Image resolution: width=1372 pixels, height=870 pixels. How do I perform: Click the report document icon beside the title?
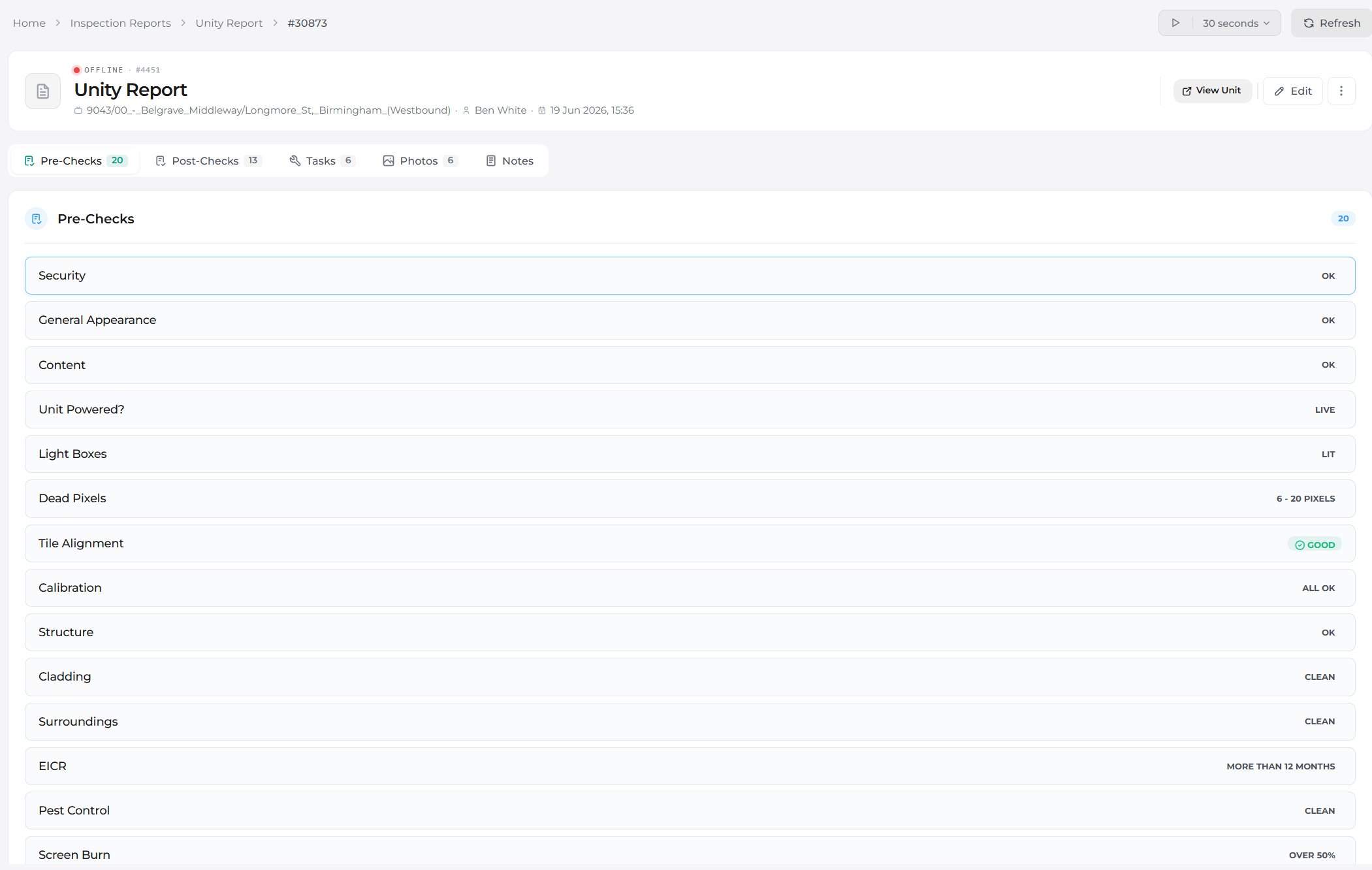[43, 91]
